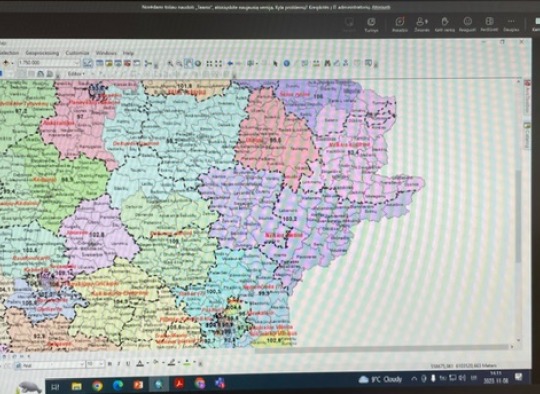Viewport: 540px width, 394px height.
Task: Click the fill color button
Action: pos(156,363)
